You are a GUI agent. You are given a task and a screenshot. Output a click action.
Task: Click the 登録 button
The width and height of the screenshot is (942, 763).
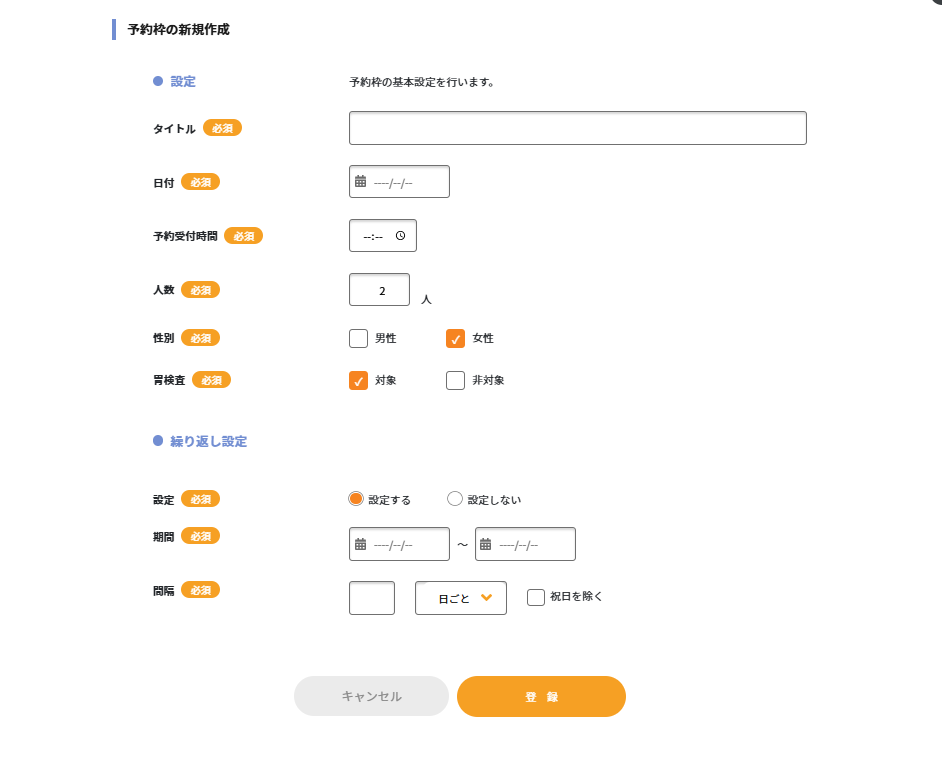click(541, 696)
